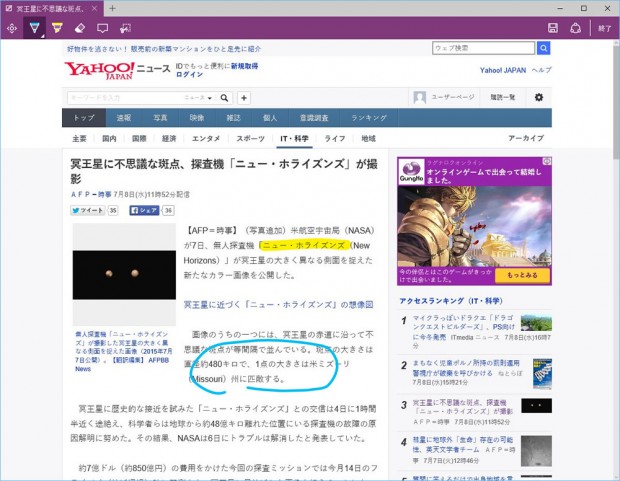
Task: Open 冥王星に近づく「ニュー・ホライズンズ」の想像図 link
Action: (x=278, y=305)
